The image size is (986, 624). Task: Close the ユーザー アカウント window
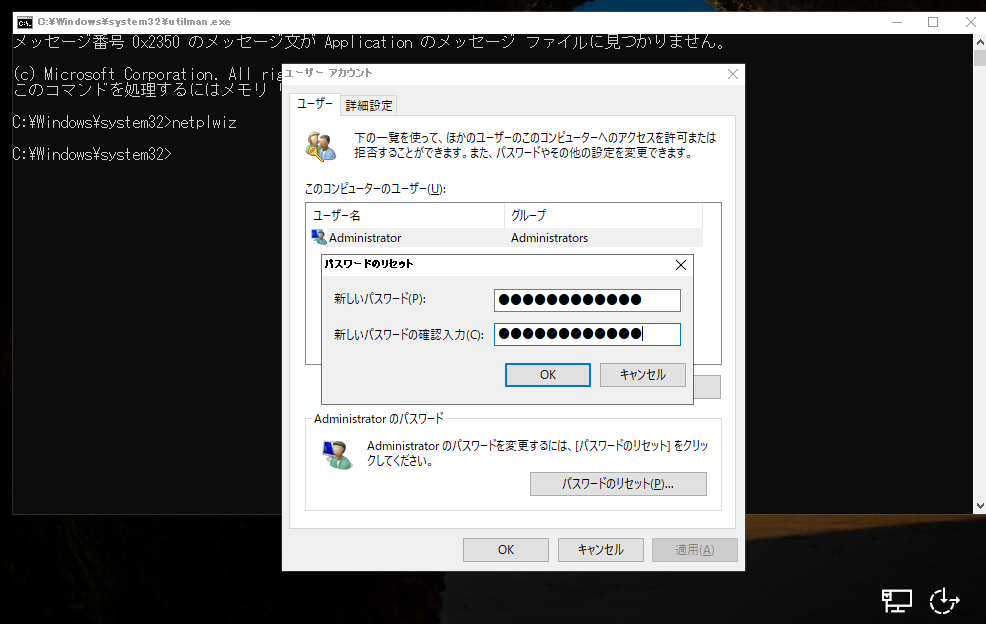click(x=733, y=74)
